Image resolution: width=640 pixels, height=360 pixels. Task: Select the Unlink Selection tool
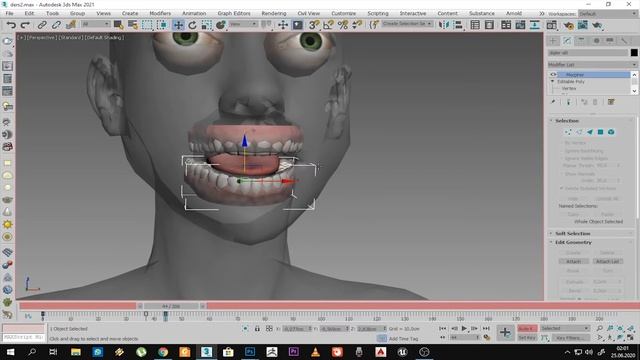(x=56, y=25)
